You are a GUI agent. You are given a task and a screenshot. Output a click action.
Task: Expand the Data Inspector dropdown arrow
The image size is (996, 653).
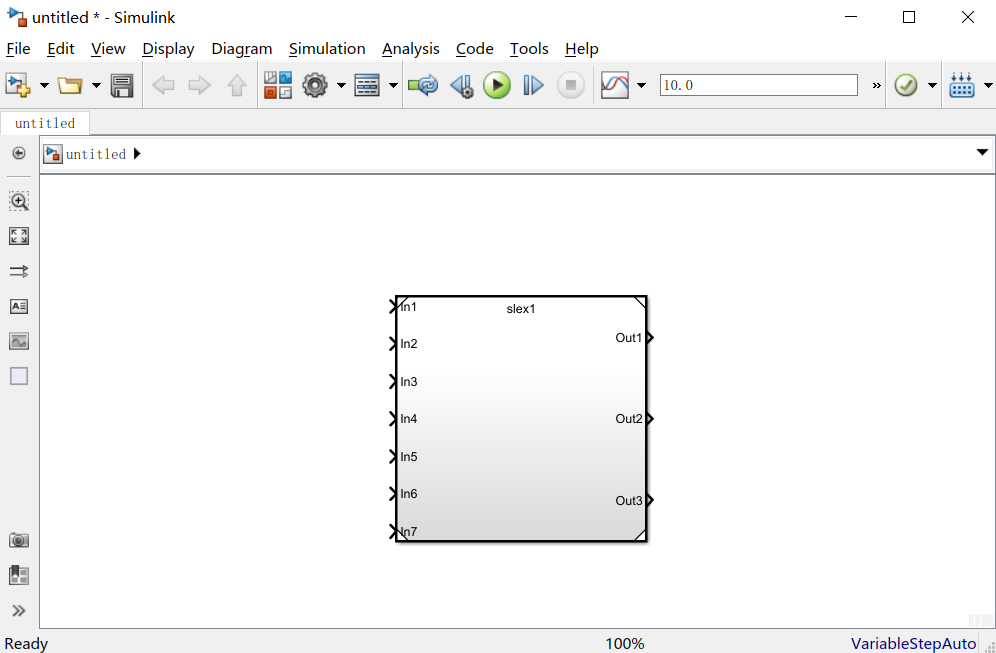[642, 85]
